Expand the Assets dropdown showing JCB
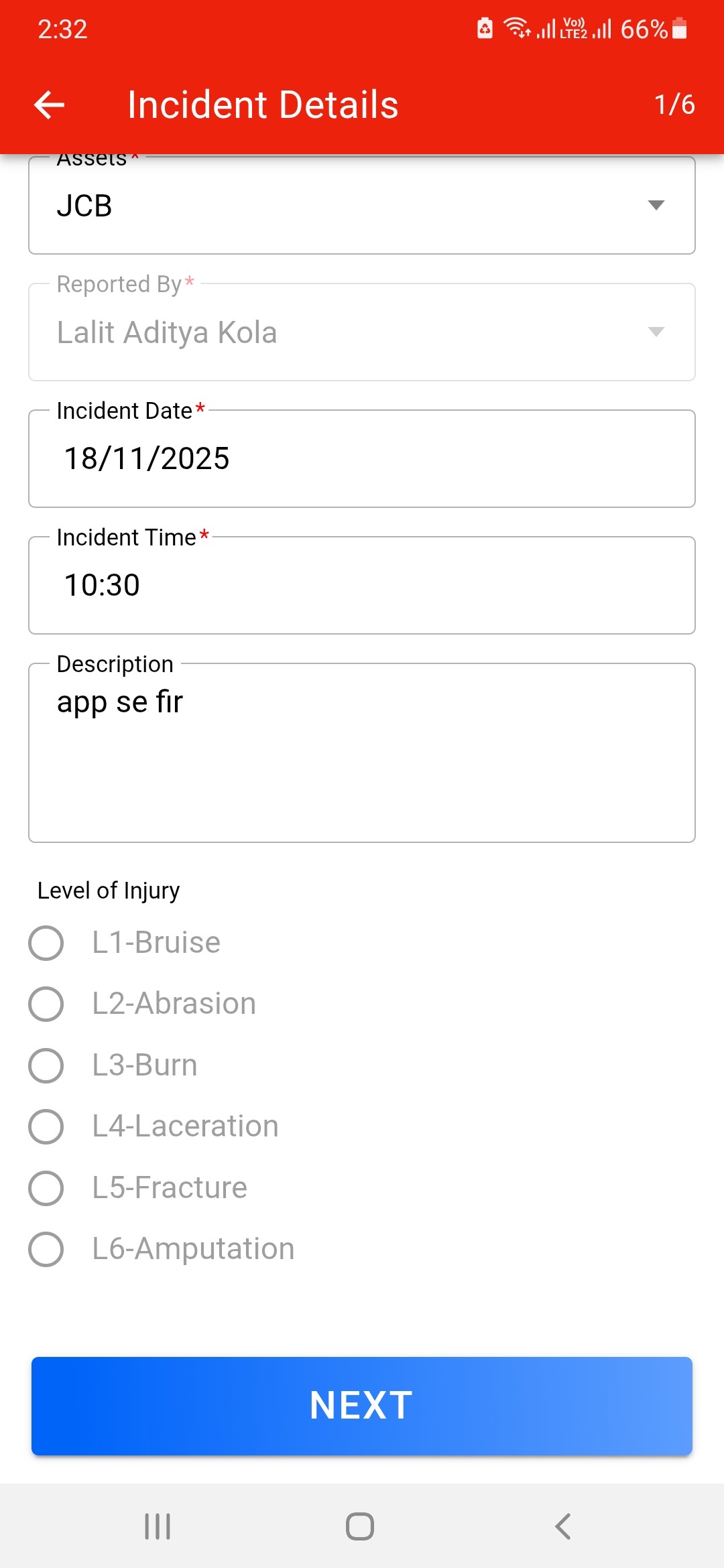The width and height of the screenshot is (724, 1568). point(362,205)
